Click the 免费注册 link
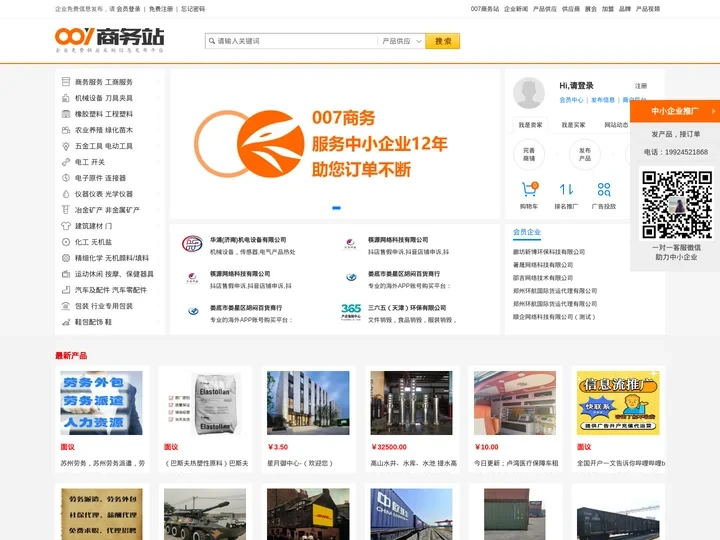 pyautogui.click(x=161, y=9)
